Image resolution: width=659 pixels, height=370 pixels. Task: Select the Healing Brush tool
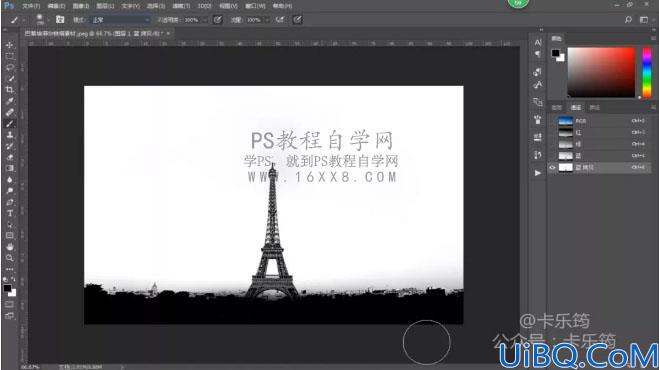(9, 112)
